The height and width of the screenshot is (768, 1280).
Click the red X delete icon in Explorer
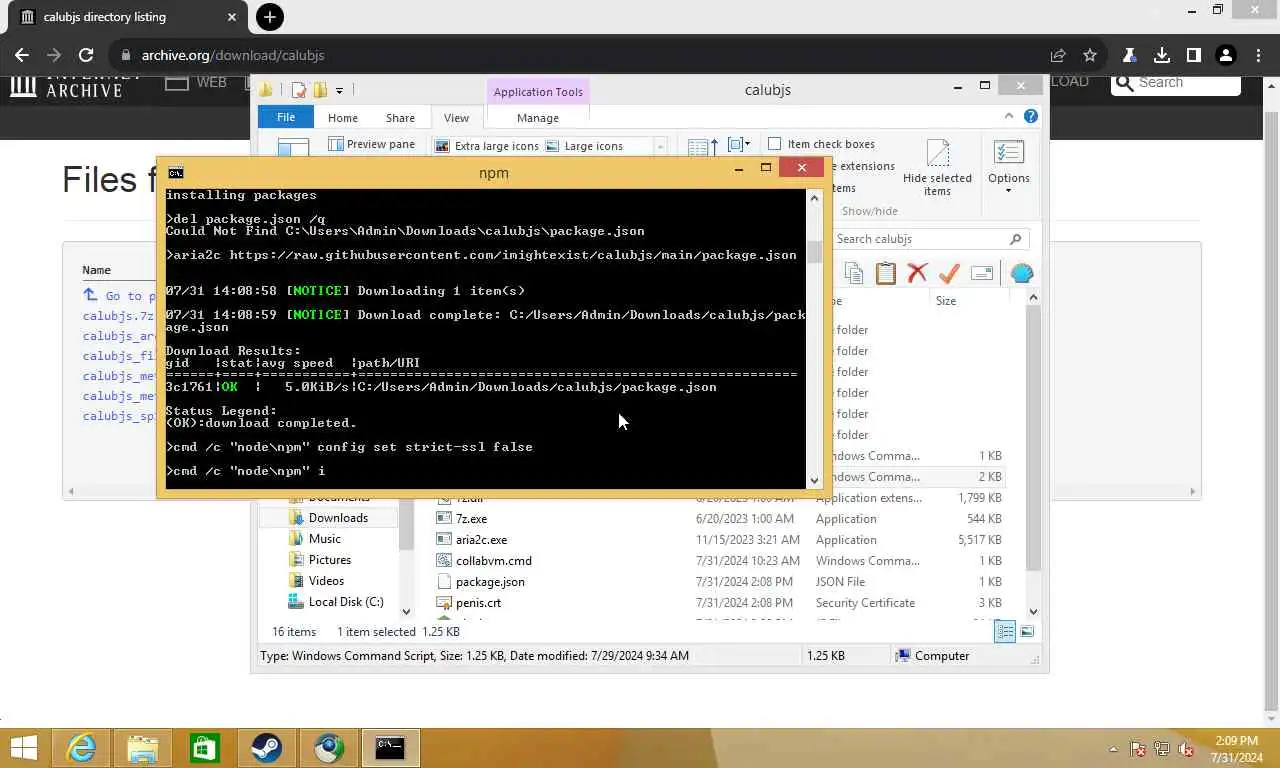point(917,273)
